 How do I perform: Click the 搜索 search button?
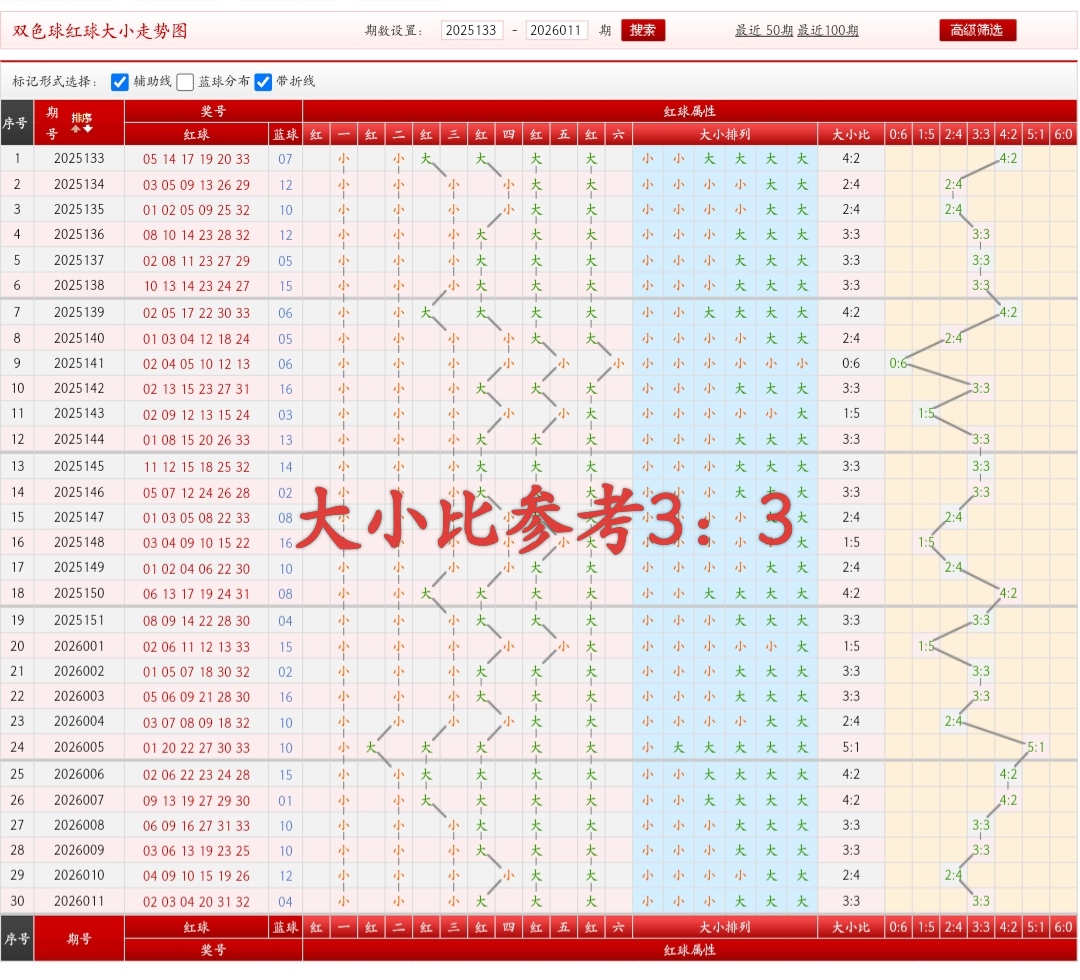point(643,30)
